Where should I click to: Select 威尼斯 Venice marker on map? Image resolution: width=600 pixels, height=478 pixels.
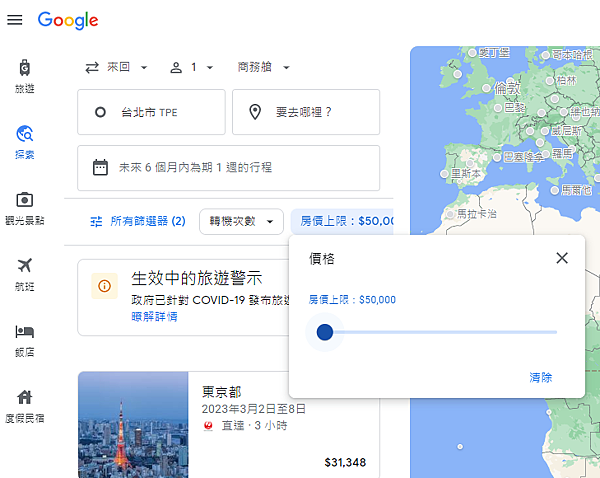545,131
